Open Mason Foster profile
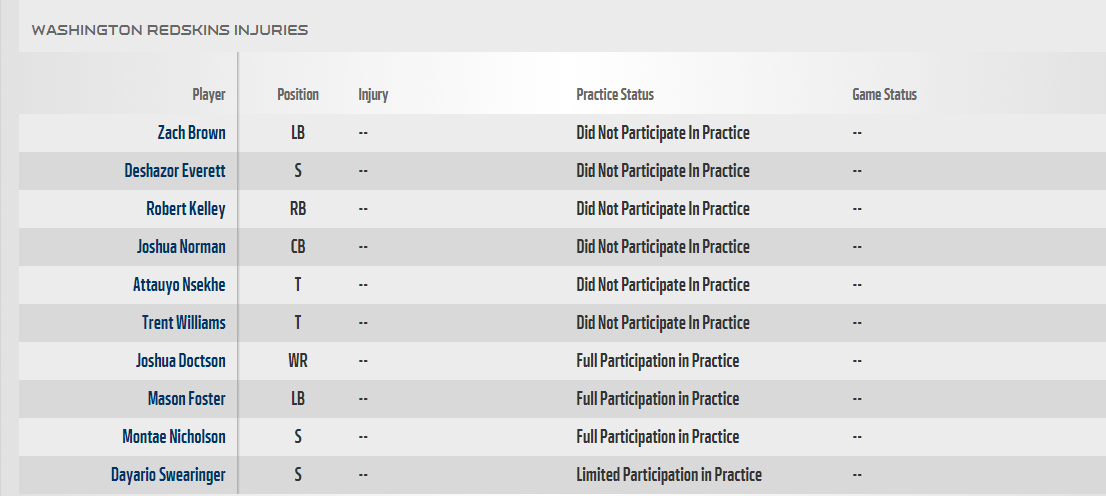Image resolution: width=1106 pixels, height=496 pixels. [186, 399]
